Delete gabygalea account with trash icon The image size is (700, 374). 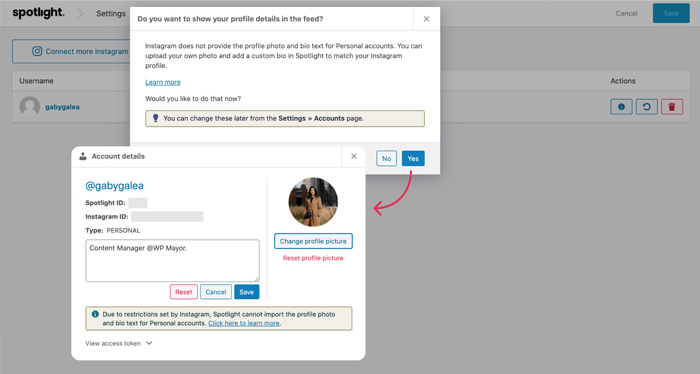[672, 107]
